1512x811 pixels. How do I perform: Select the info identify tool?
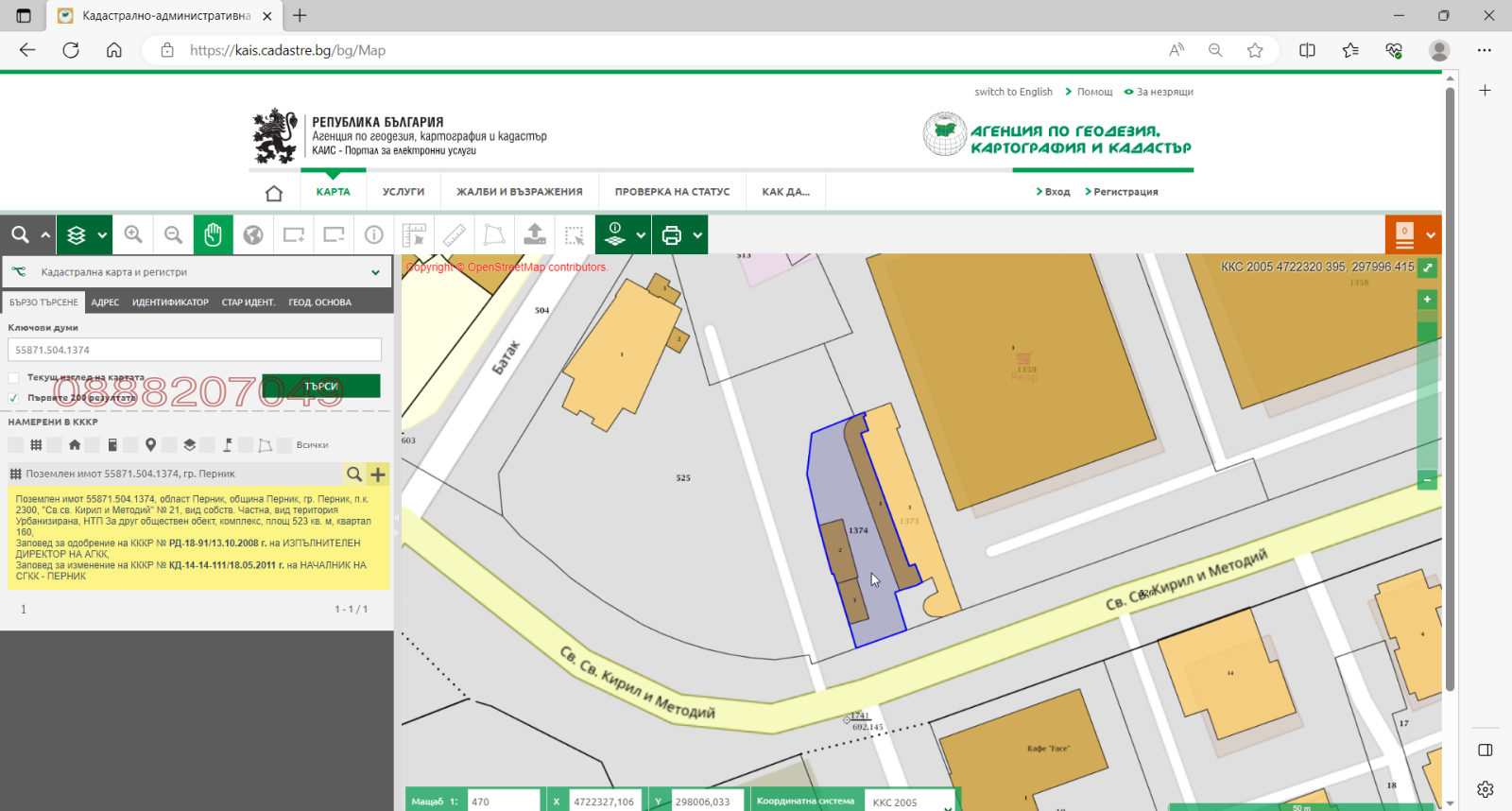click(374, 234)
